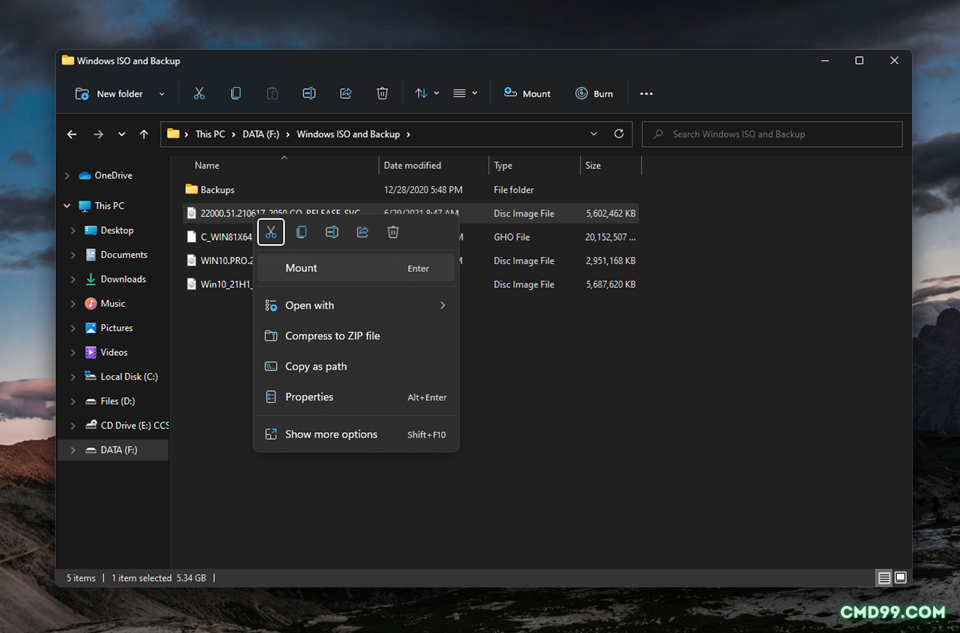Click the Share icon in the toolbar
This screenshot has width=960, height=633.
pyautogui.click(x=346, y=94)
